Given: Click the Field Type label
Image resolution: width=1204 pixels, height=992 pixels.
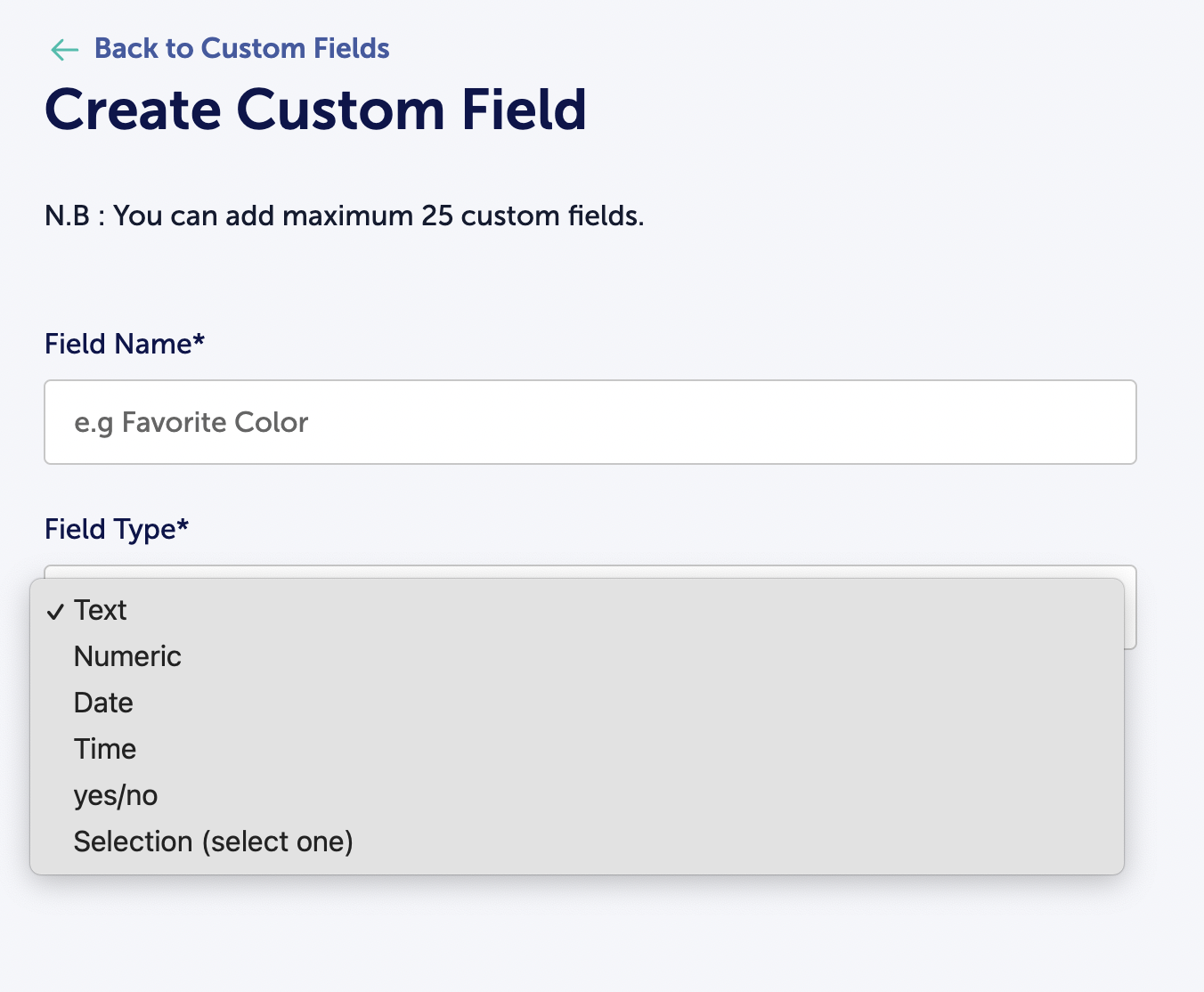Looking at the screenshot, I should click(x=110, y=529).
